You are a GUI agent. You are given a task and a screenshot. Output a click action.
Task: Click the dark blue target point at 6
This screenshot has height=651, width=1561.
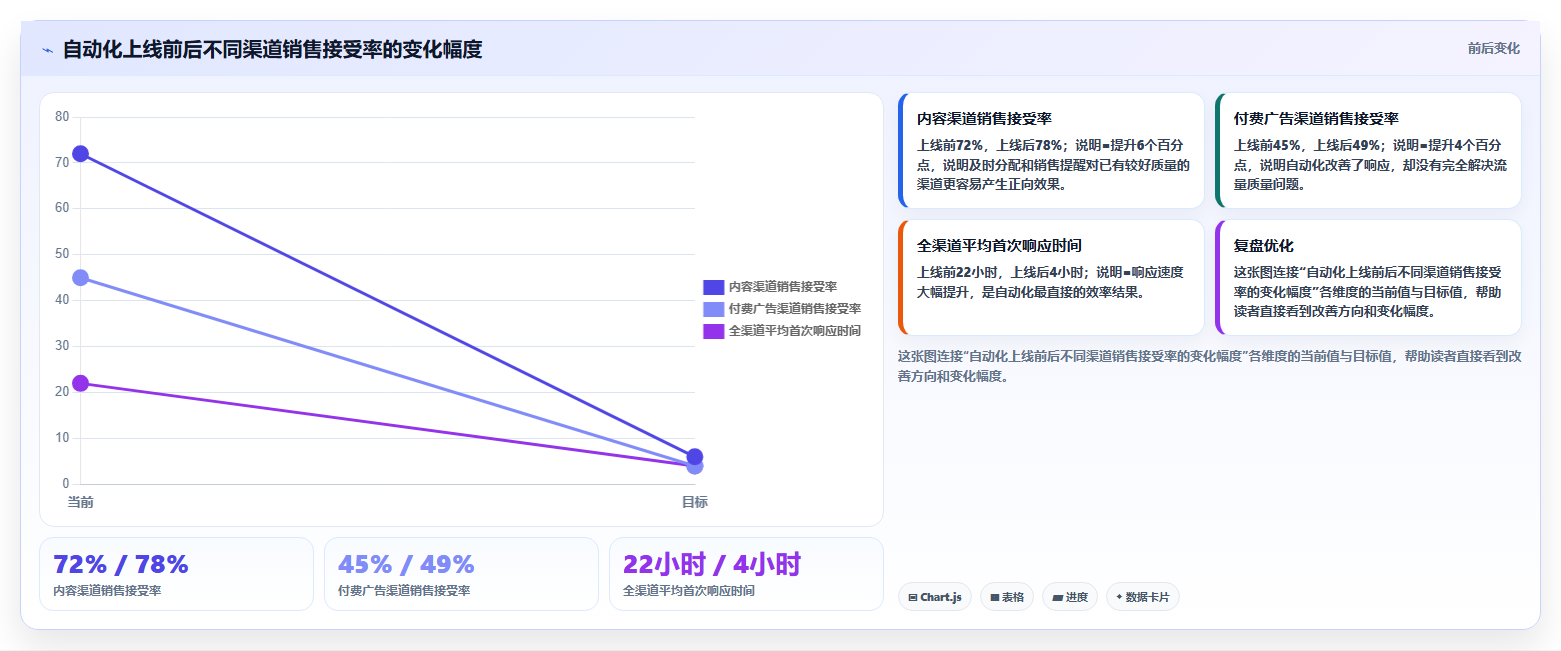[695, 457]
